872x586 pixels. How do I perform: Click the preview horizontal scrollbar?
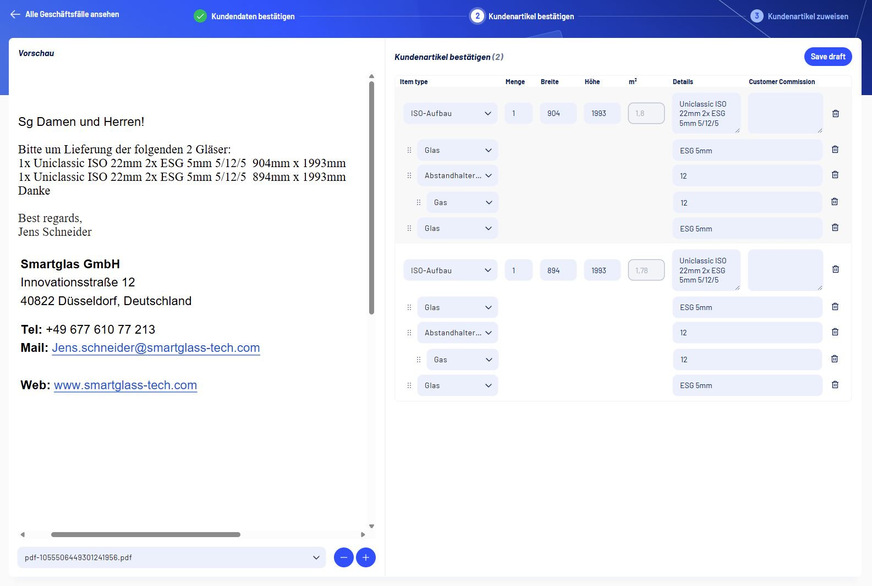click(145, 535)
